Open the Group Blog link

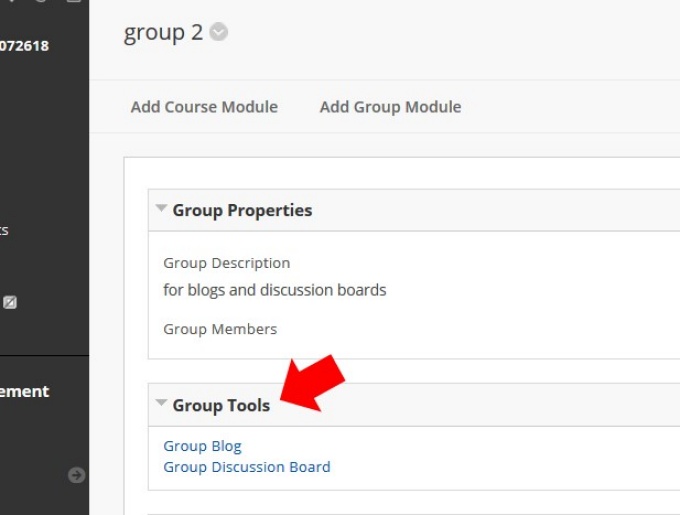[202, 446]
